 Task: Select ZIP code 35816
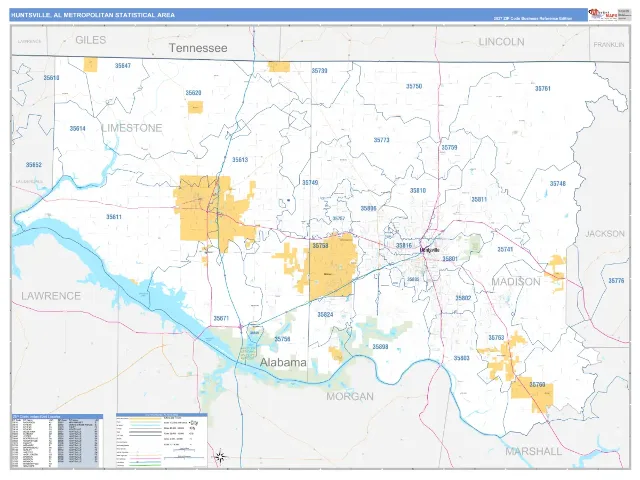pyautogui.click(x=404, y=245)
